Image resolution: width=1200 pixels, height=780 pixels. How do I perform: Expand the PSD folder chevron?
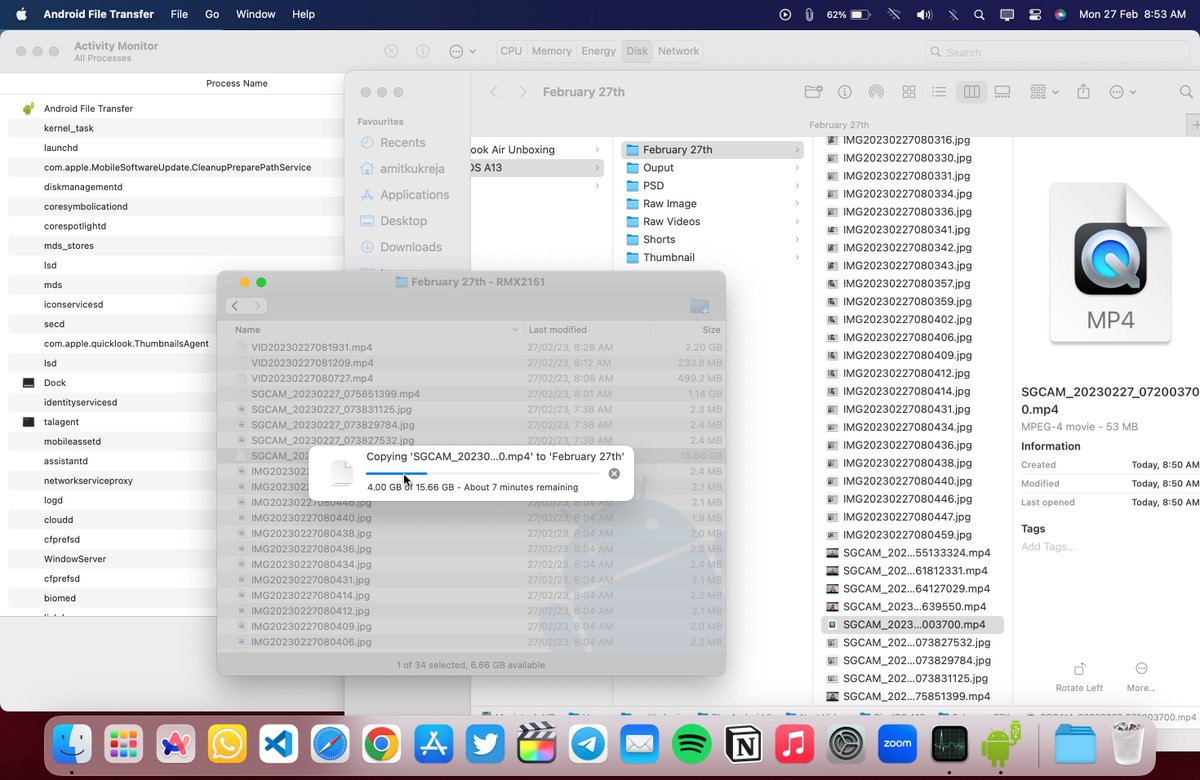(797, 186)
